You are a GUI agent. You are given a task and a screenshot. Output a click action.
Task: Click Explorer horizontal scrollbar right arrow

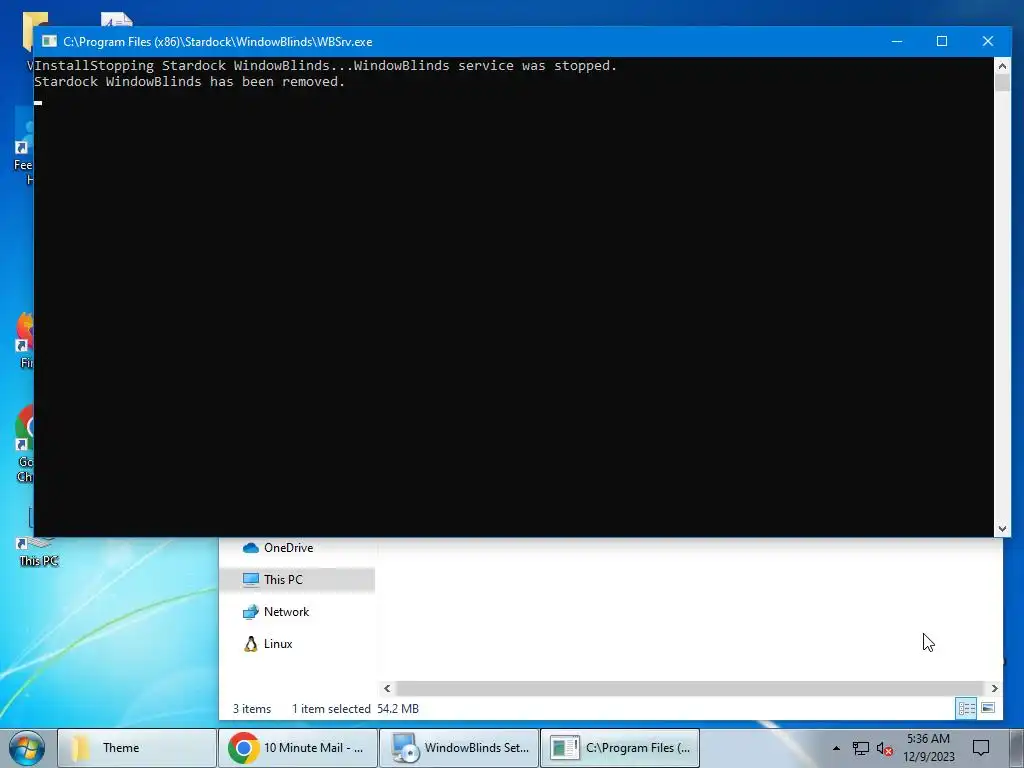pos(994,688)
